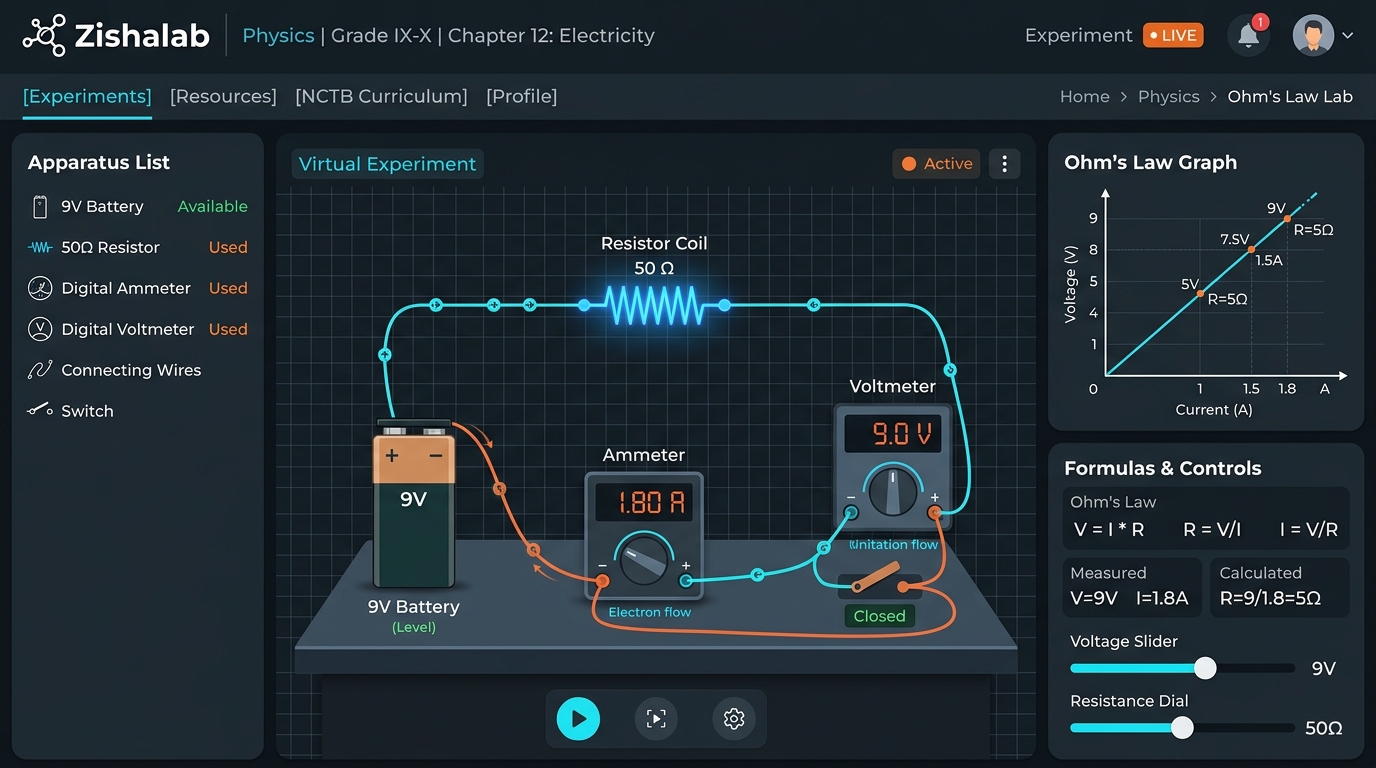Screen dimensions: 1376x768
Task: Click the 9V point on Ohm's Law Graph
Action: pos(1287,218)
